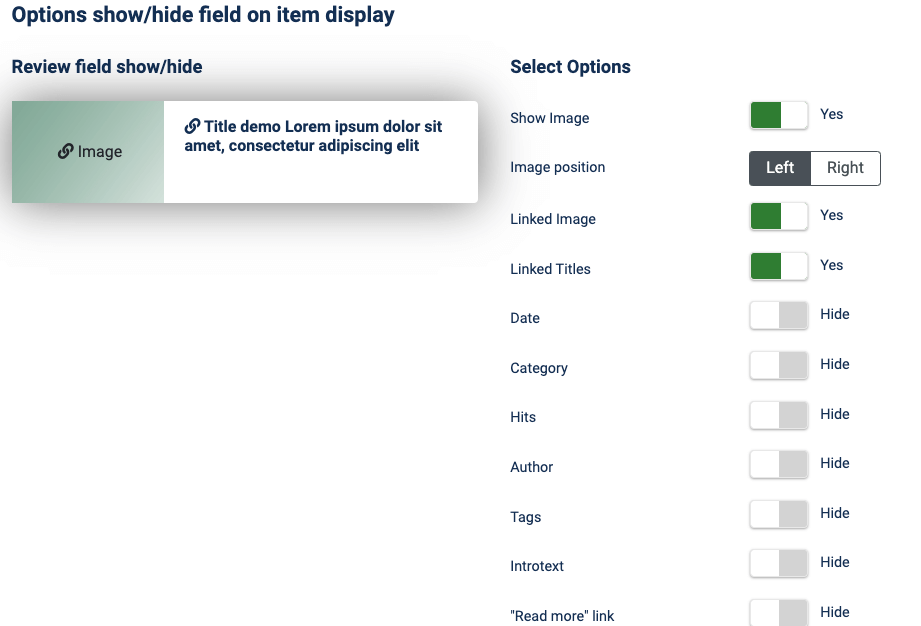Screen dimensions: 921x626
Task: Click the chain icon before the demo title
Action: (192, 126)
